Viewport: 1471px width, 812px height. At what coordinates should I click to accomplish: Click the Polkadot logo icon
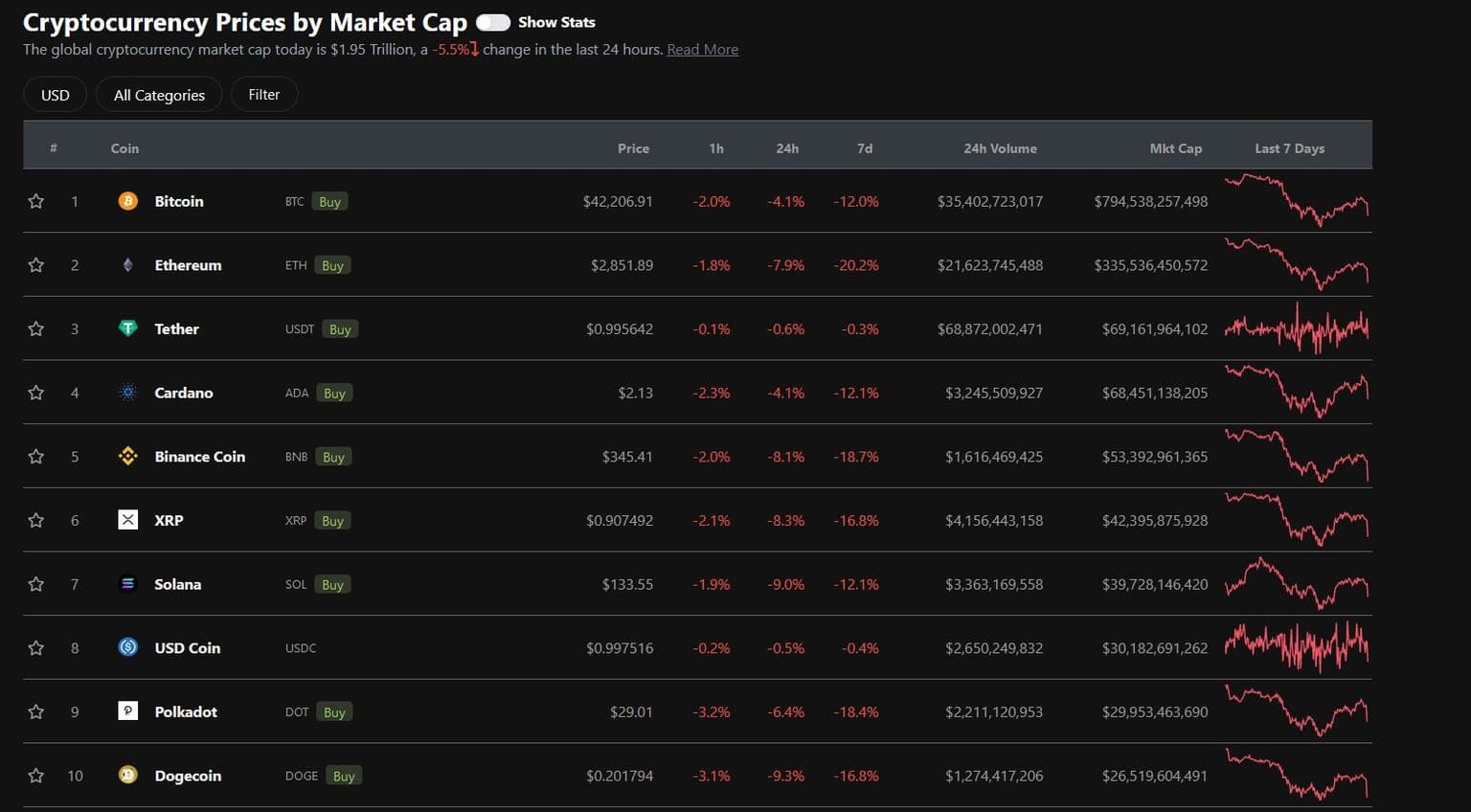127,711
